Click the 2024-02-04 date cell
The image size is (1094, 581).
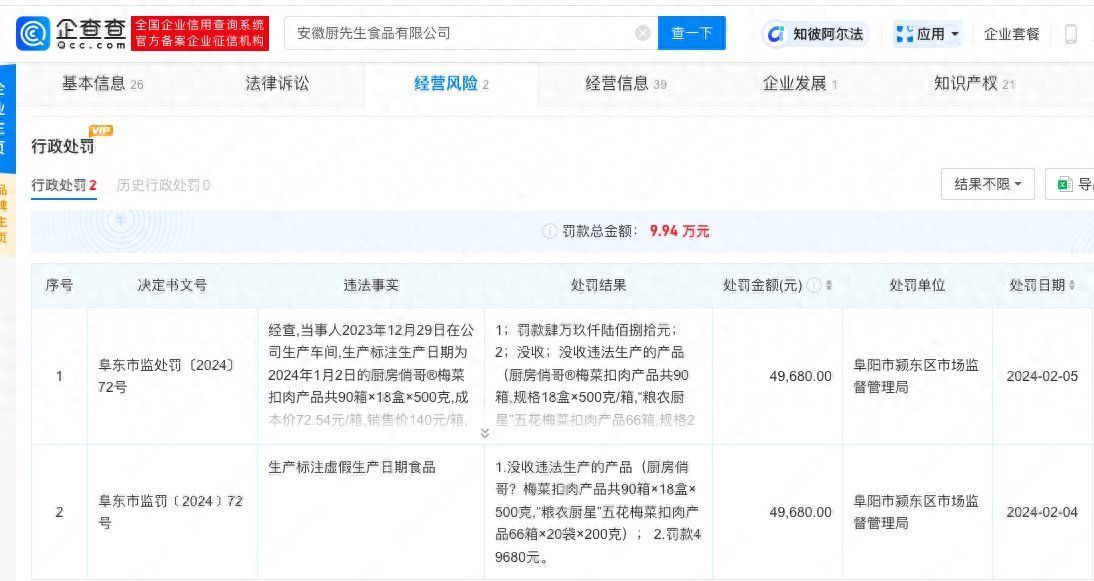pyautogui.click(x=1042, y=512)
